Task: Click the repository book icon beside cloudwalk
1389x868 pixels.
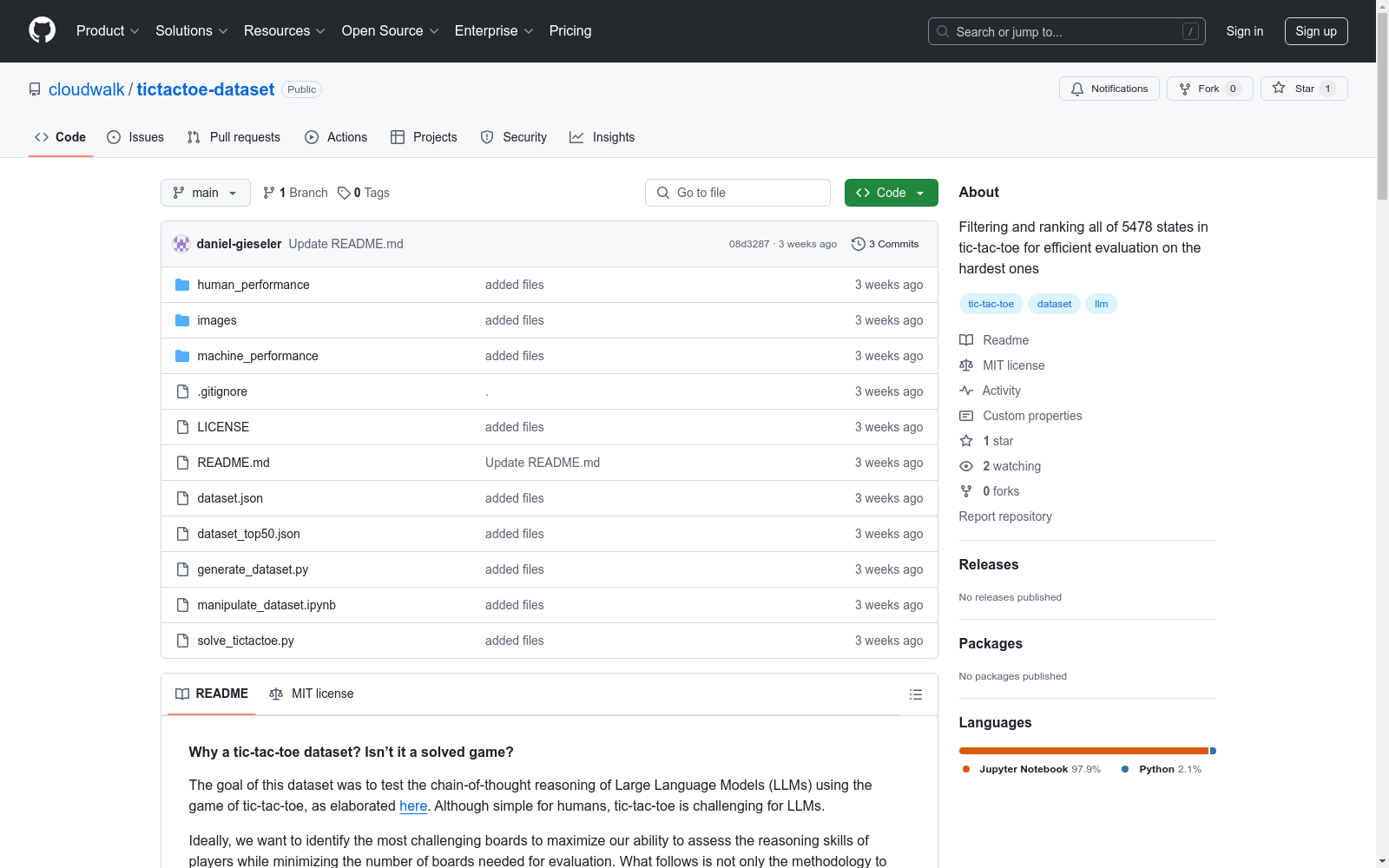Action: tap(35, 89)
